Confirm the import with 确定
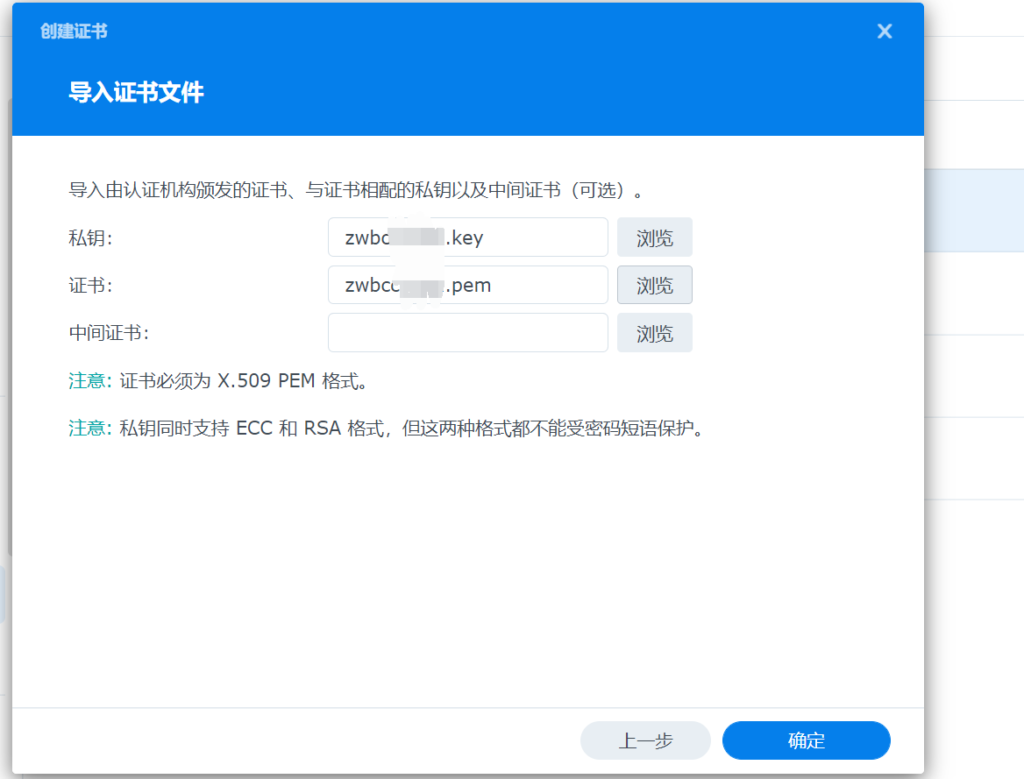The width and height of the screenshot is (1024, 779). tap(805, 741)
